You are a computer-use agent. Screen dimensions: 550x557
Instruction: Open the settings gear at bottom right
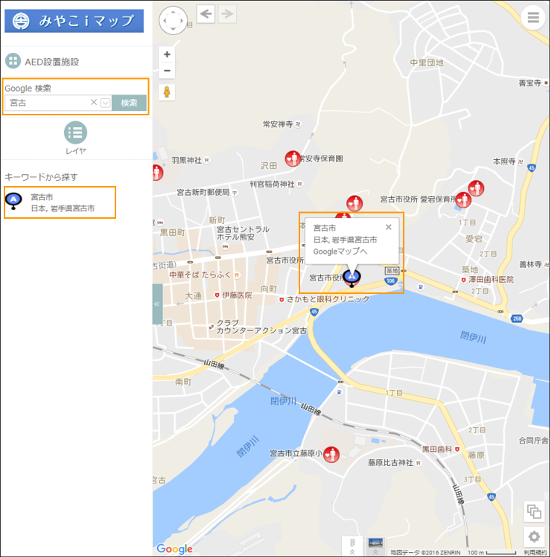click(534, 536)
